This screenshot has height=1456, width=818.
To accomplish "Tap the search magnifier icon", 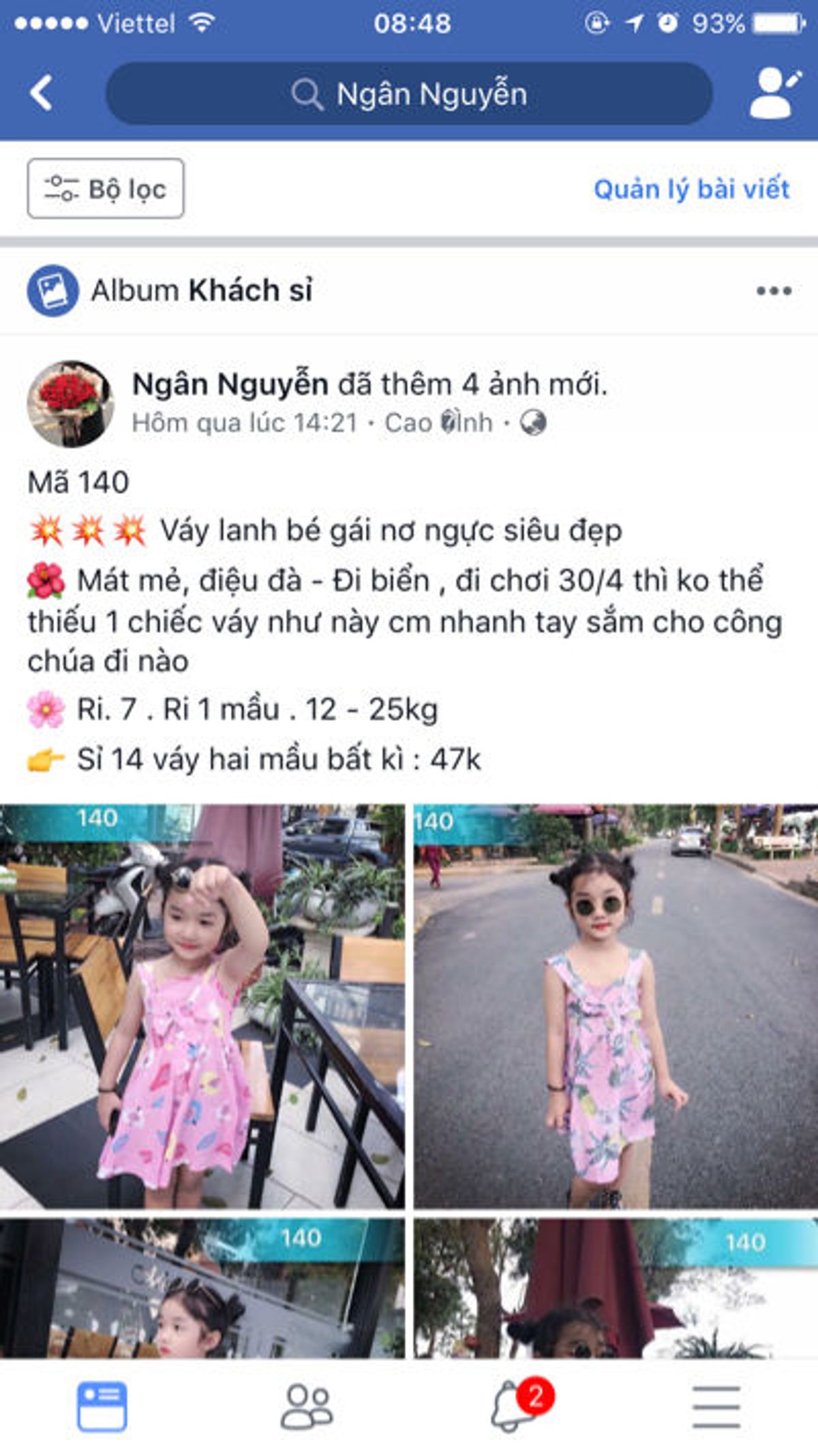I will click(x=307, y=94).
